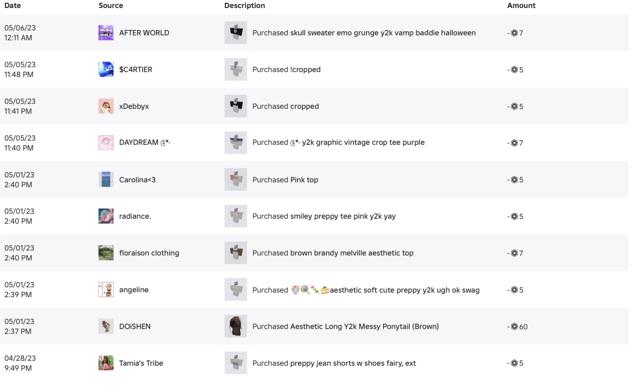Open AFTER WORLD source link

tap(144, 33)
